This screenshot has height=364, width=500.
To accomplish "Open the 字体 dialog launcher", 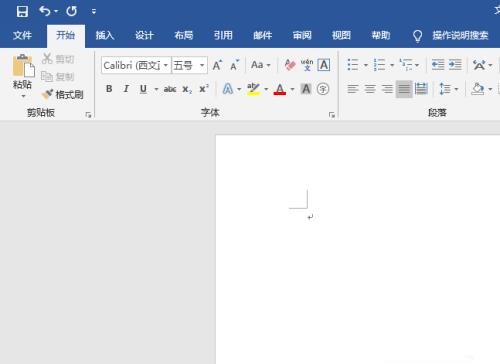I will coord(332,115).
